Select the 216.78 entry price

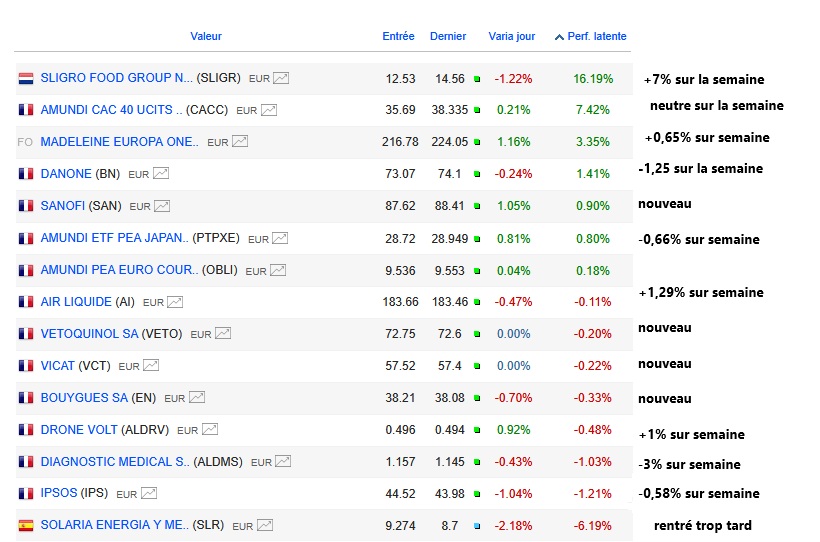pyautogui.click(x=400, y=142)
